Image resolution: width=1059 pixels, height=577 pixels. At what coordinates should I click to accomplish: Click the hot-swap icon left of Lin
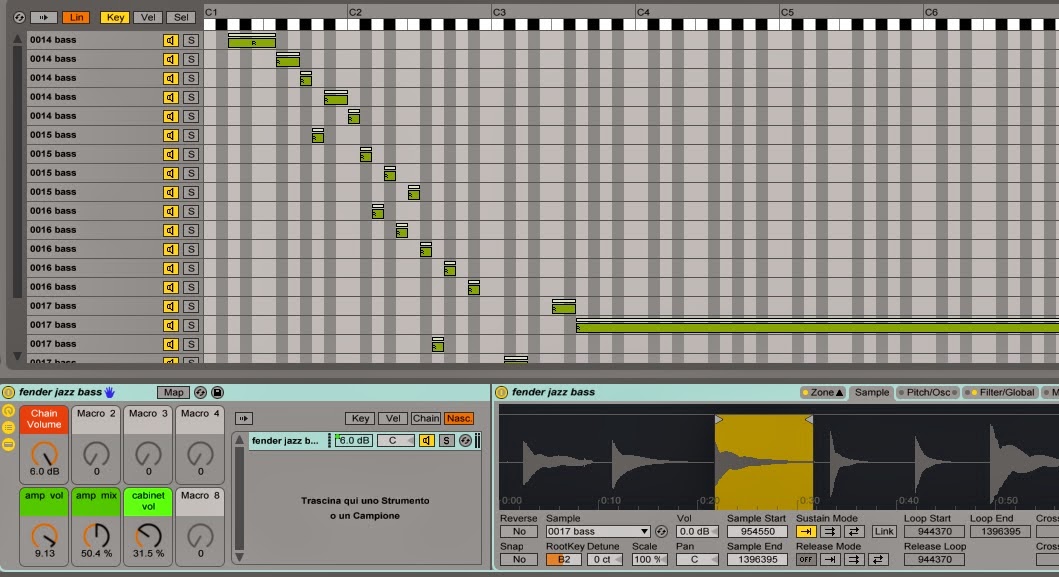coord(19,18)
